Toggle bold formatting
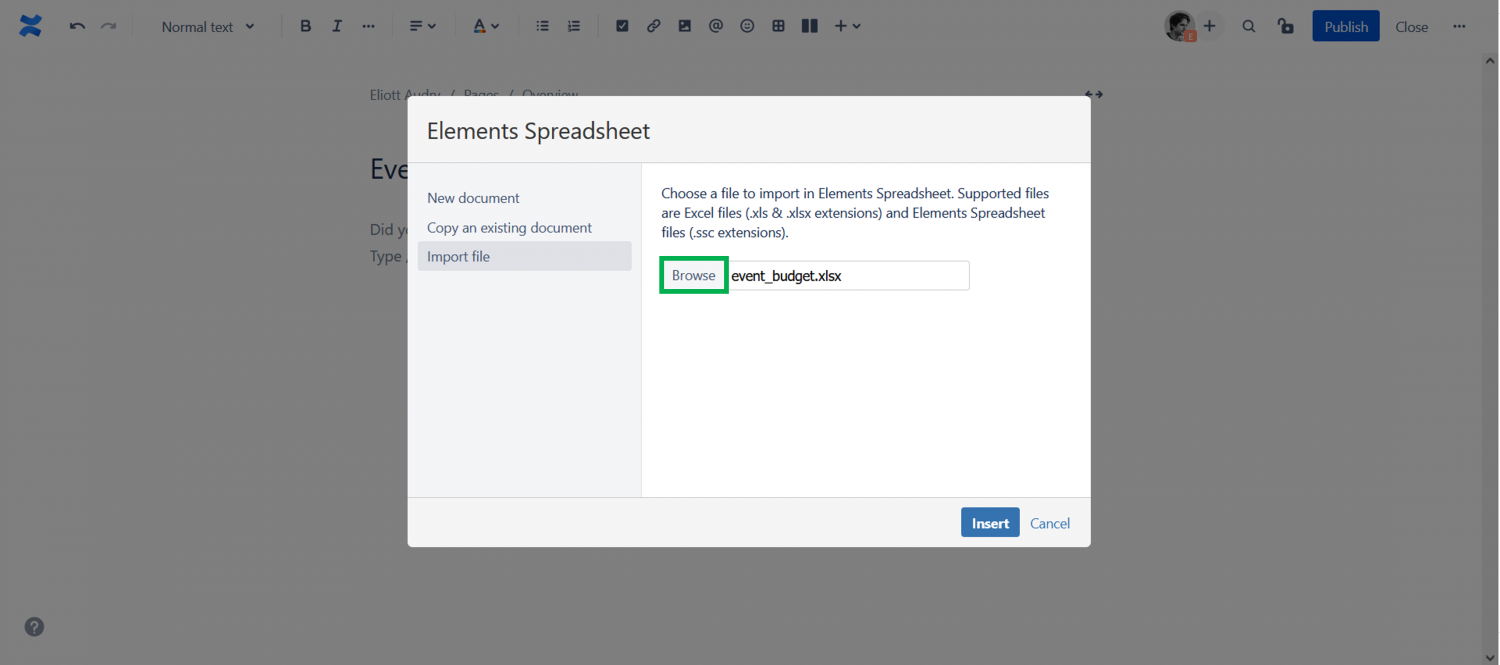 pyautogui.click(x=306, y=27)
